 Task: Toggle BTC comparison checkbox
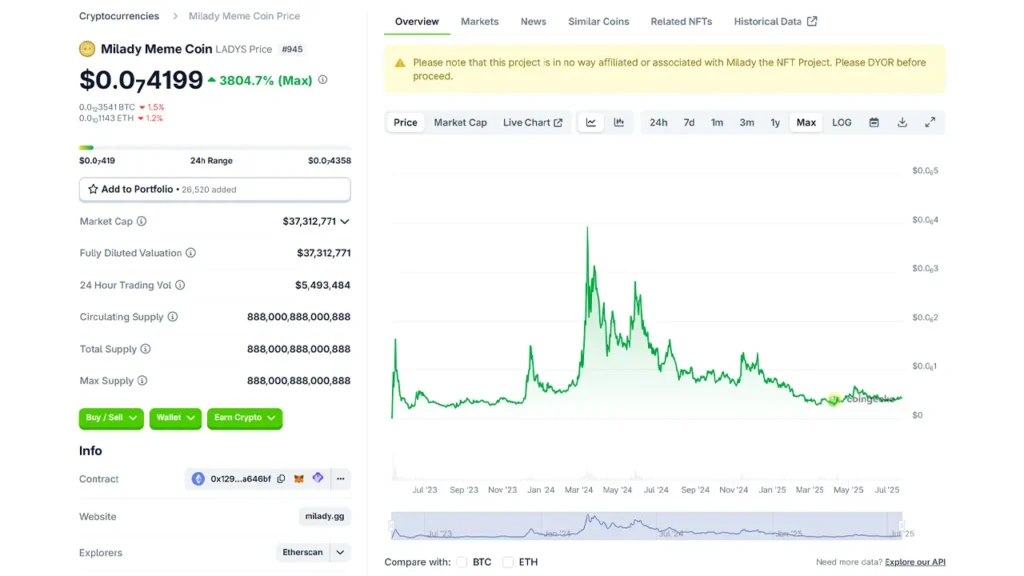pyautogui.click(x=462, y=562)
